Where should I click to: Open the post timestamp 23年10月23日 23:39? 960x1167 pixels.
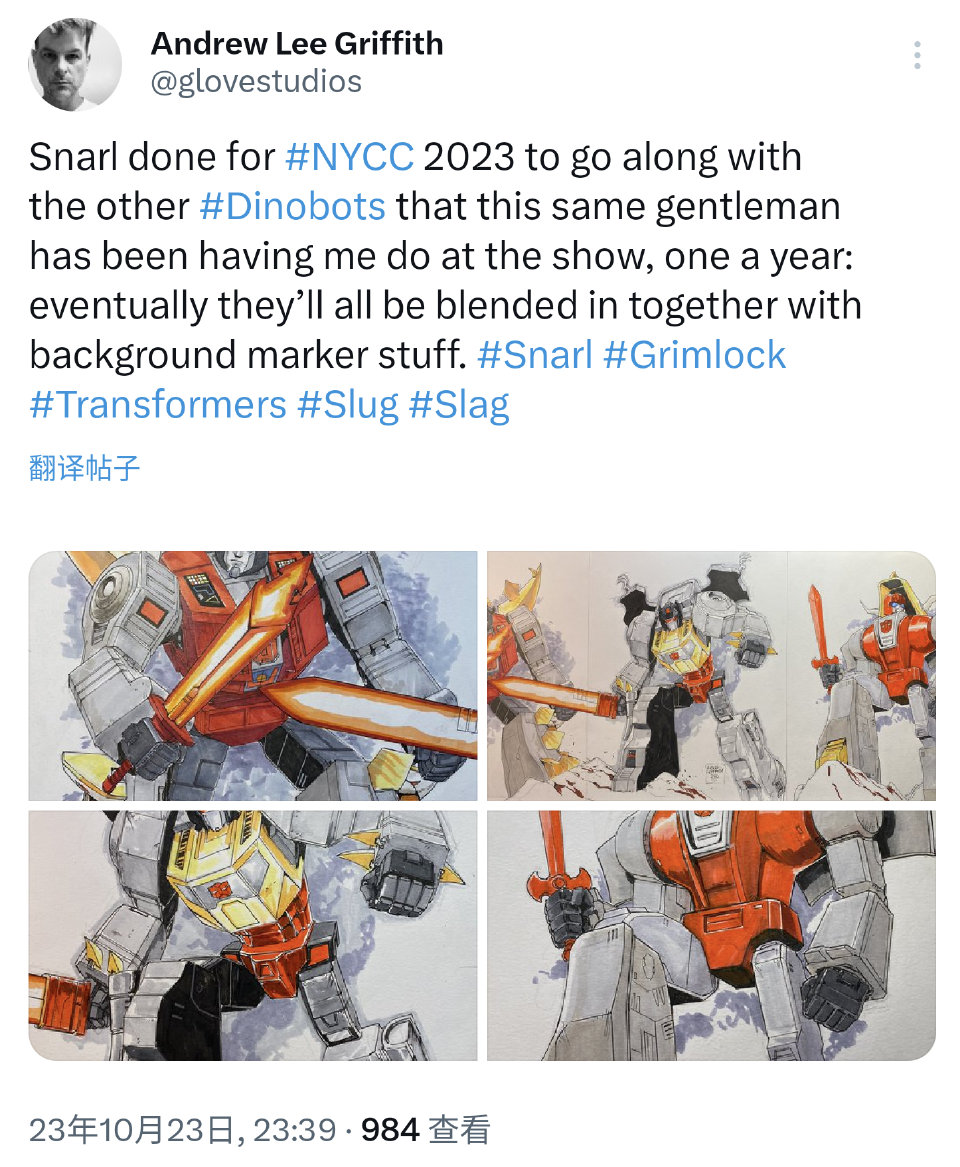182,1130
